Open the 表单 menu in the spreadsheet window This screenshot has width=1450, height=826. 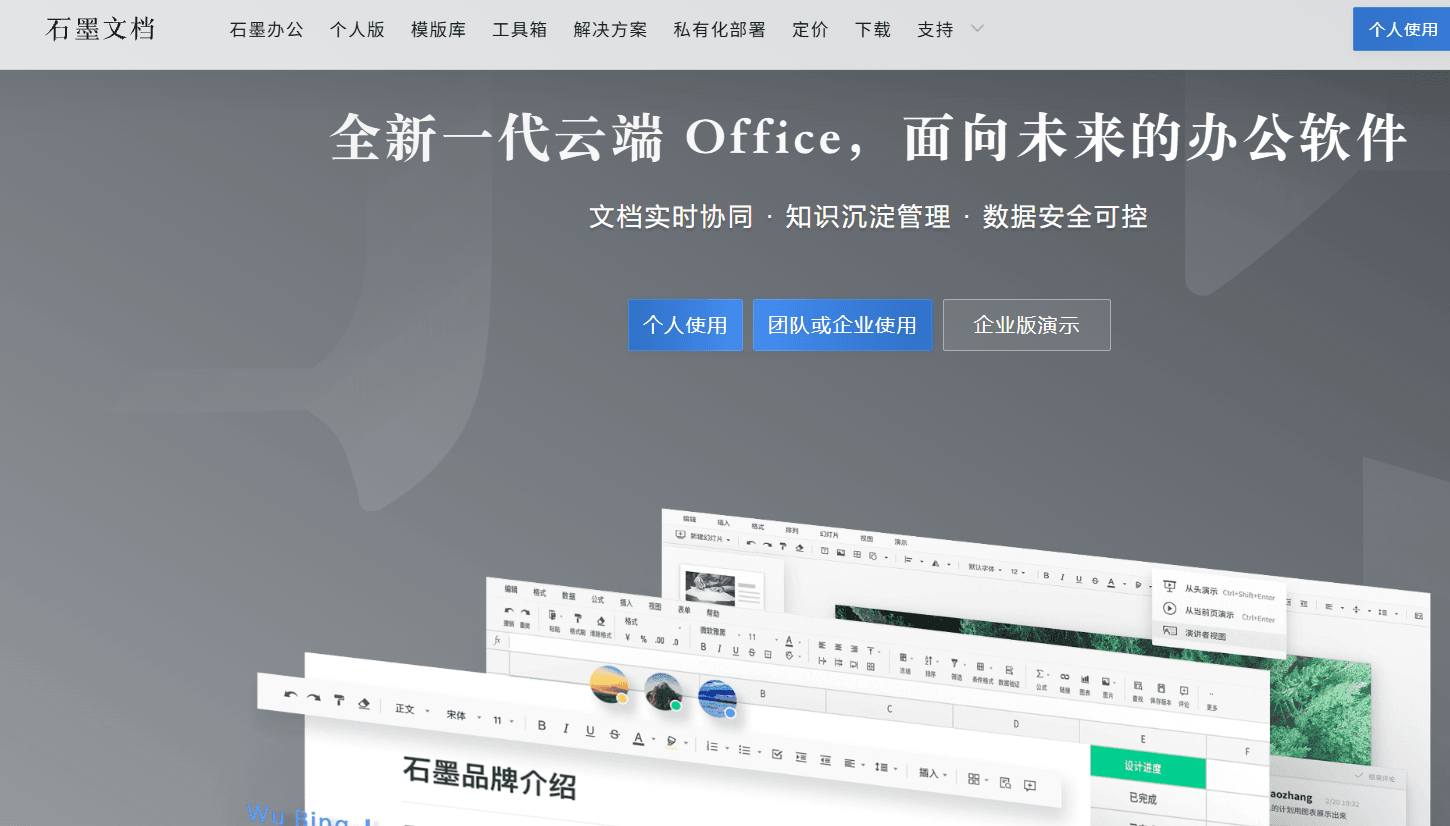[x=684, y=609]
